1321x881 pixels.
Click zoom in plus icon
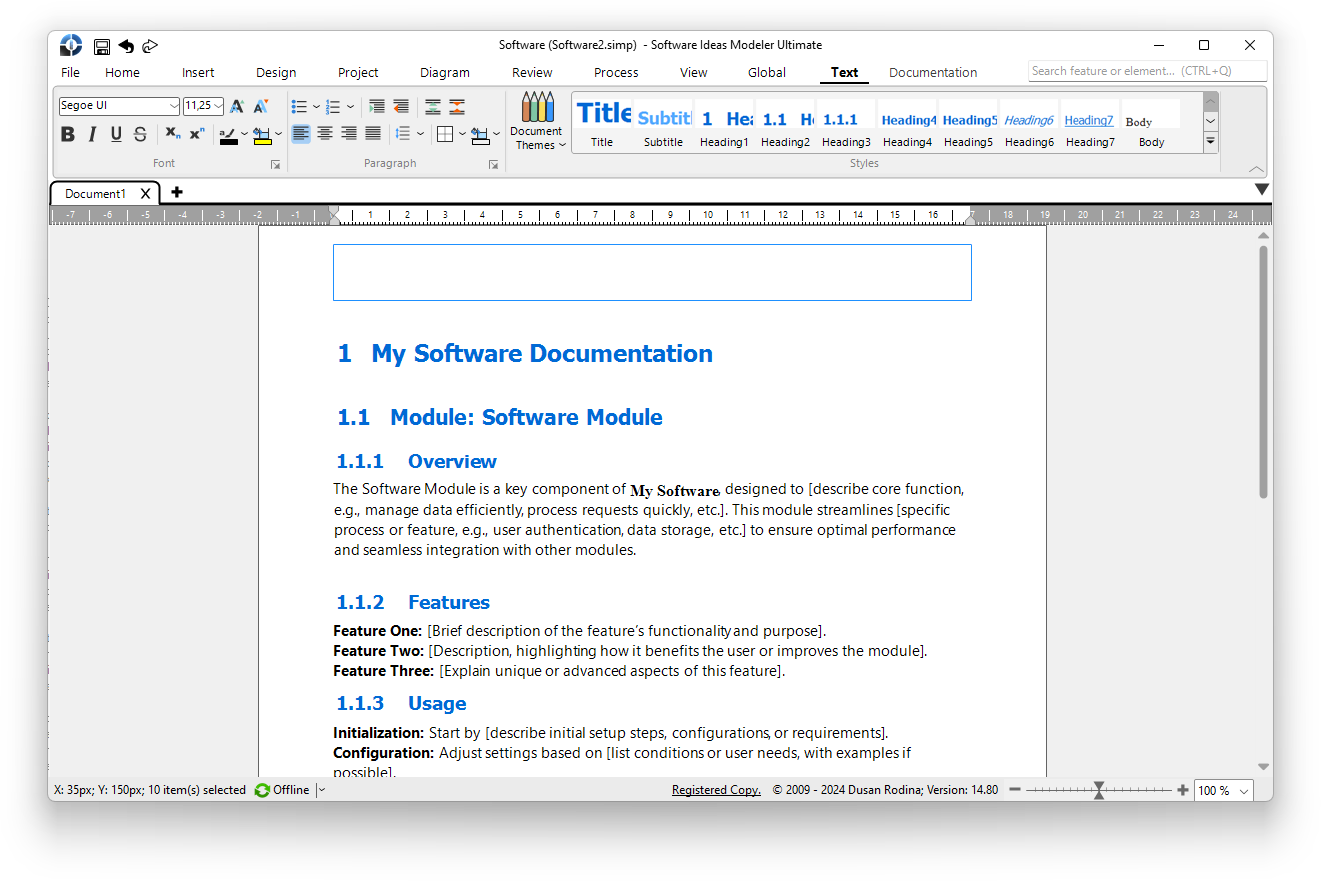coord(1183,790)
